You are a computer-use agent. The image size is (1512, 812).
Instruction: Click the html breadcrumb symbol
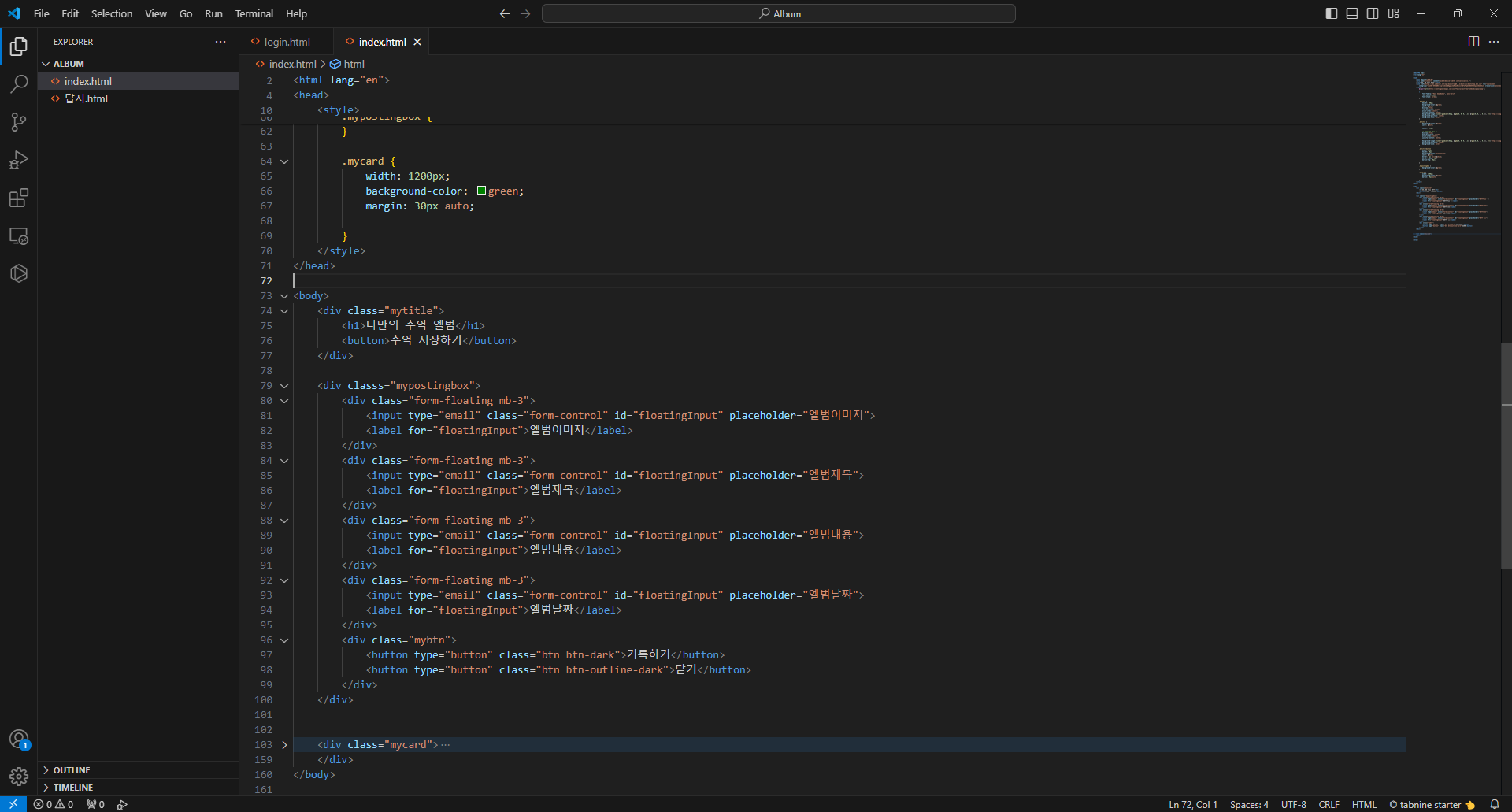click(x=347, y=64)
